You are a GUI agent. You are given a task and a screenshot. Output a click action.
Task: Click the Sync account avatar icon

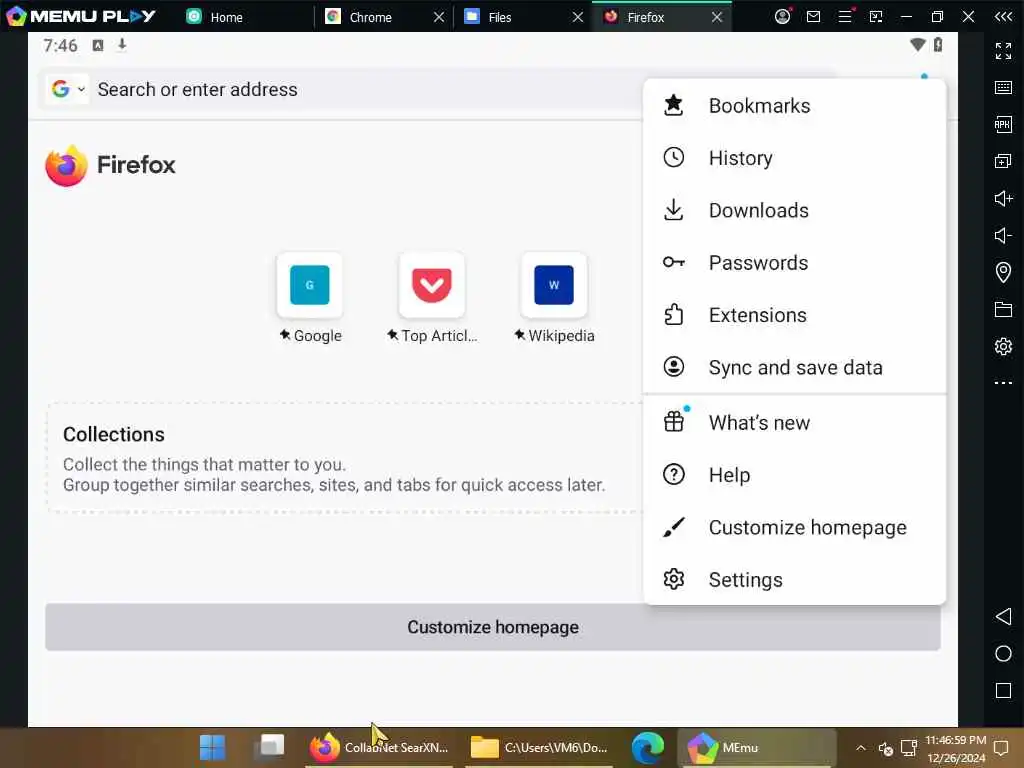click(x=673, y=366)
